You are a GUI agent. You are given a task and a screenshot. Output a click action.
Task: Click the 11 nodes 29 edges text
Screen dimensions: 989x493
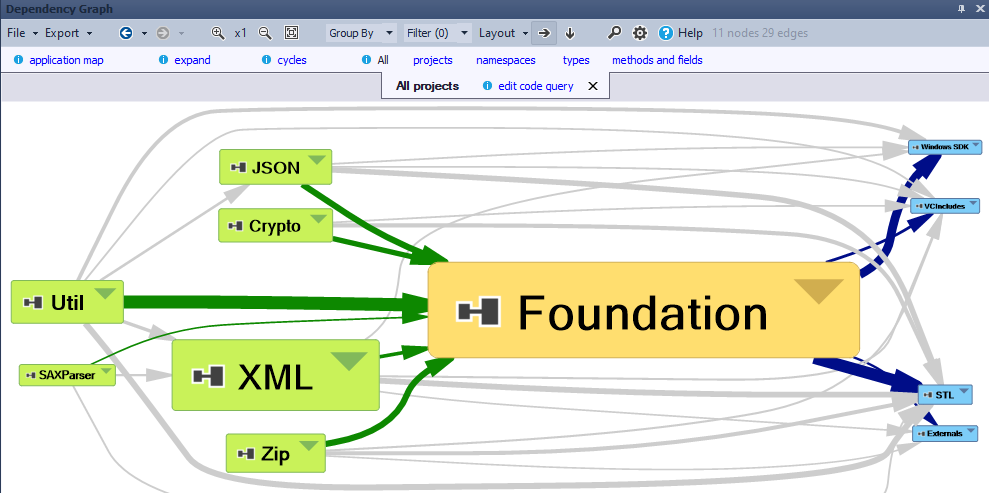point(760,33)
